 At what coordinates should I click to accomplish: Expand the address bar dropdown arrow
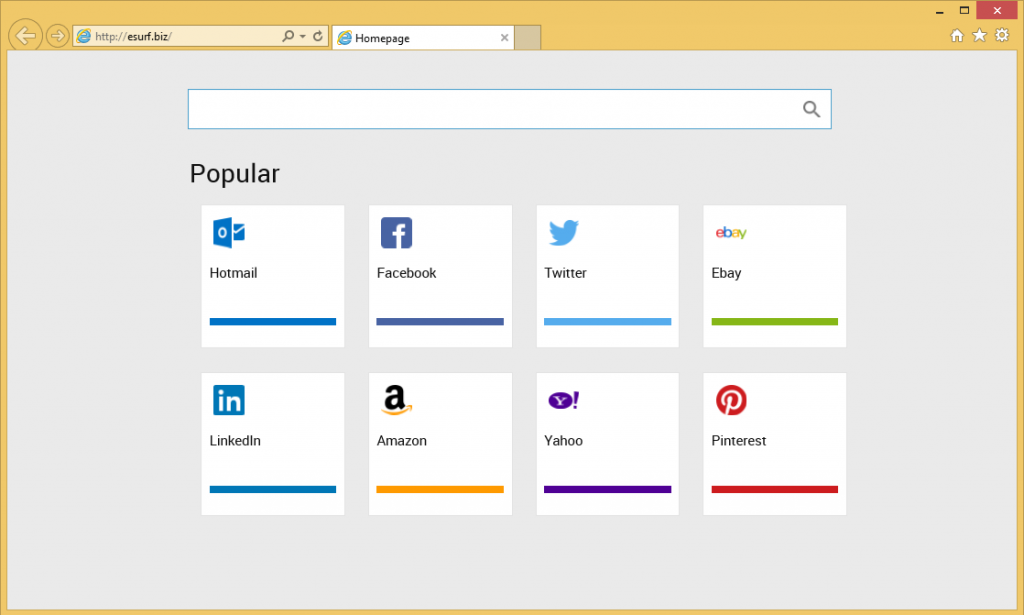(302, 37)
